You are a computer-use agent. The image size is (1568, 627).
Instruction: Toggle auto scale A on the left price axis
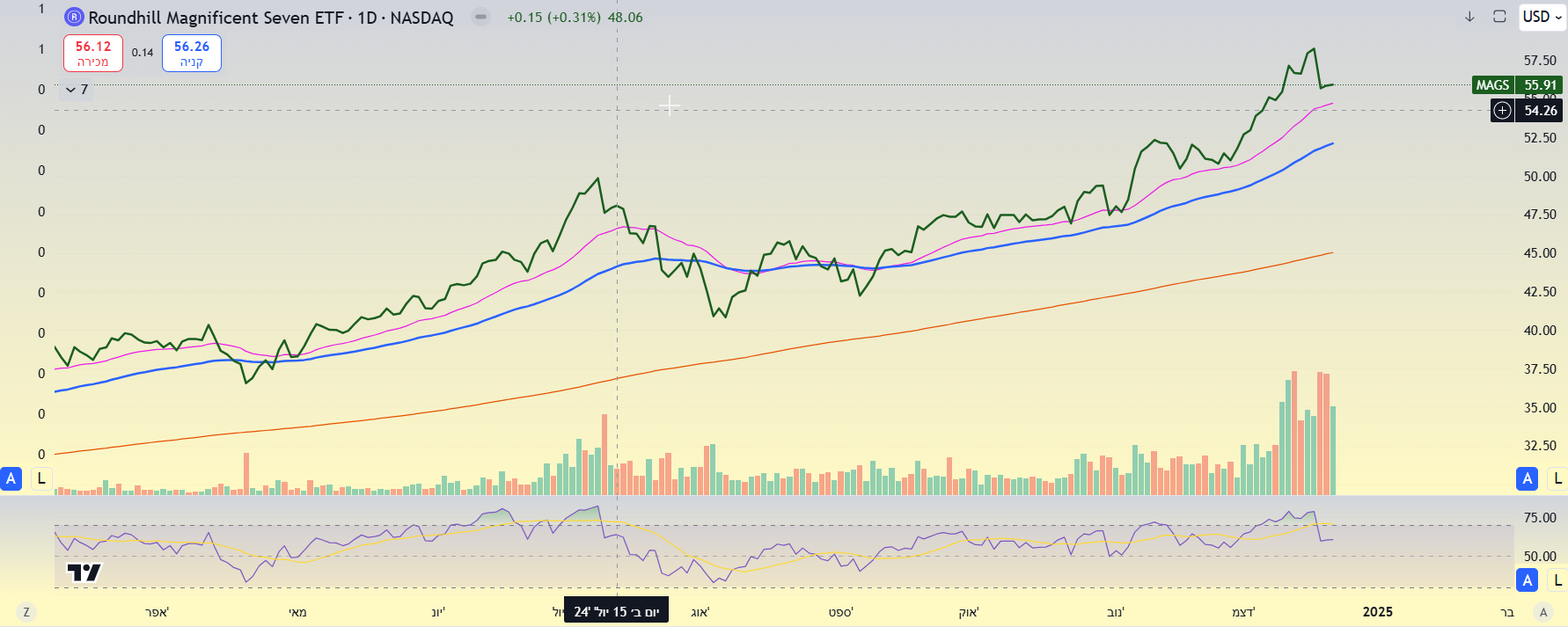11,479
